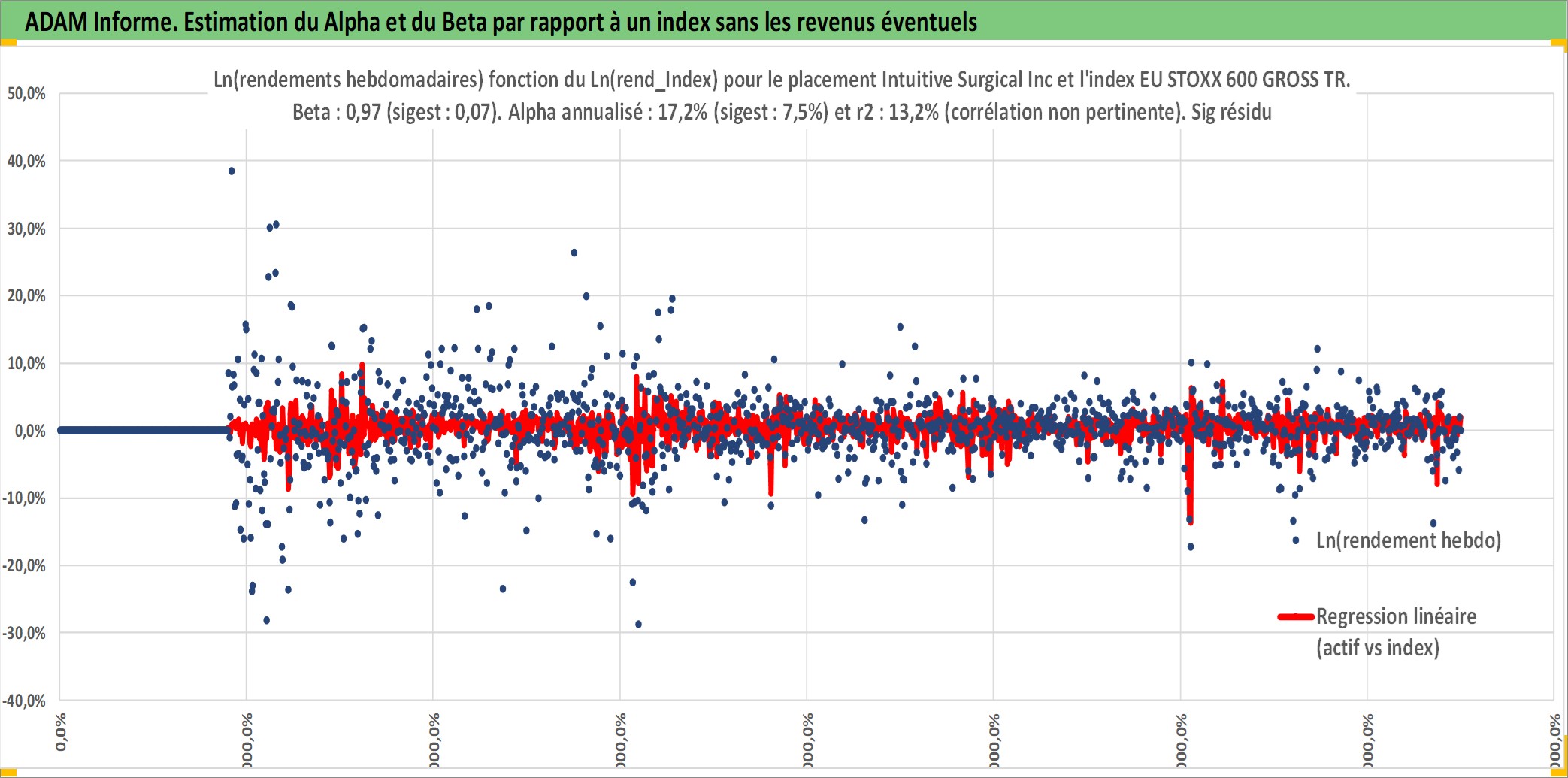Click the Beta and Alpha annualisé subtitle line
This screenshot has width=1568, height=778.
[782, 112]
